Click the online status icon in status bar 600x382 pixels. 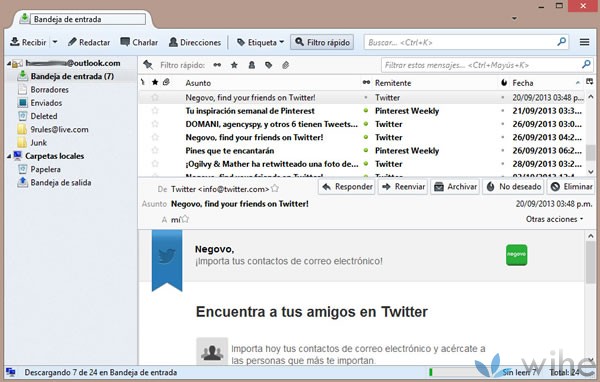(11, 372)
